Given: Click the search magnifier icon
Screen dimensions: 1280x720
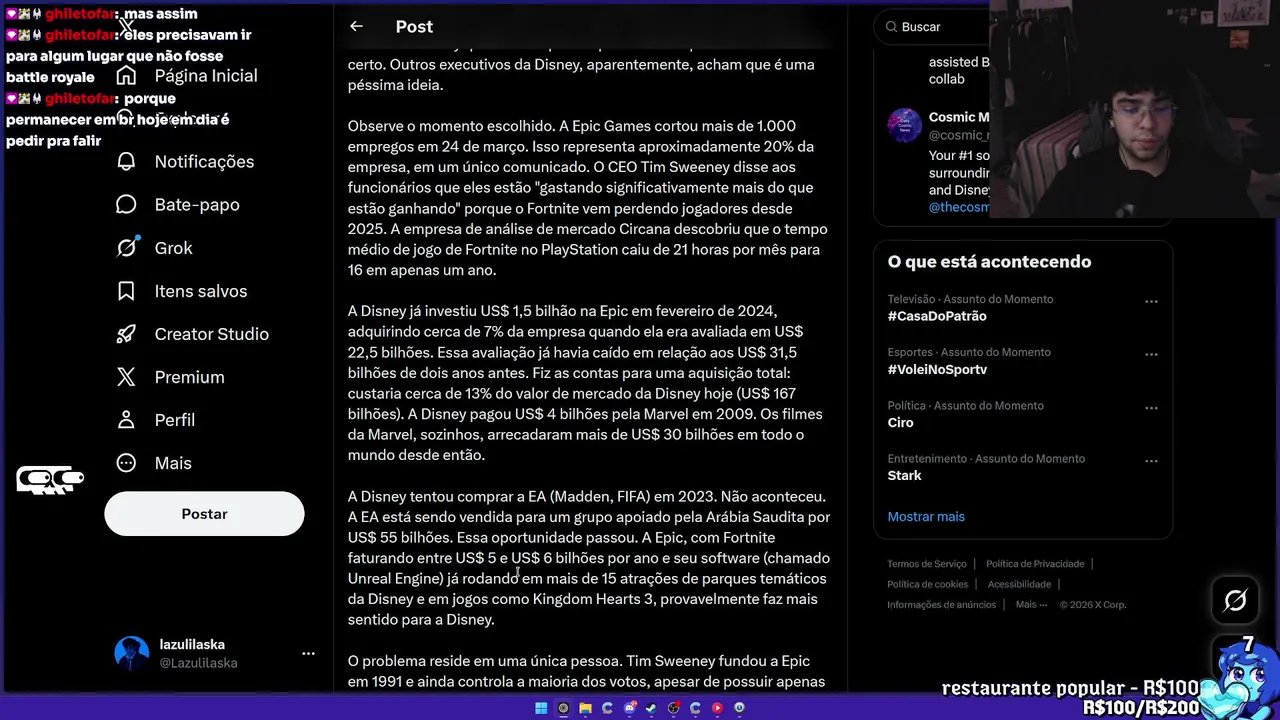Looking at the screenshot, I should [890, 27].
